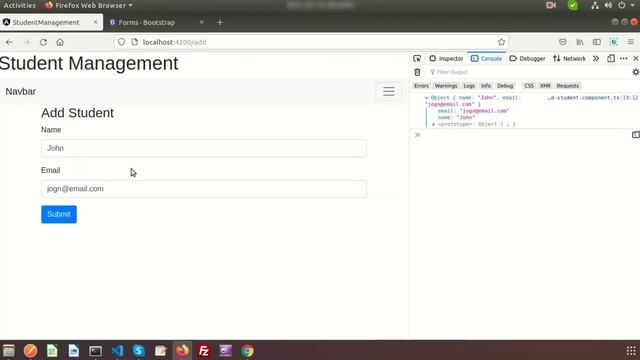Launch Visual Studio Code from dock
This screenshot has height=360, width=640.
(117, 351)
